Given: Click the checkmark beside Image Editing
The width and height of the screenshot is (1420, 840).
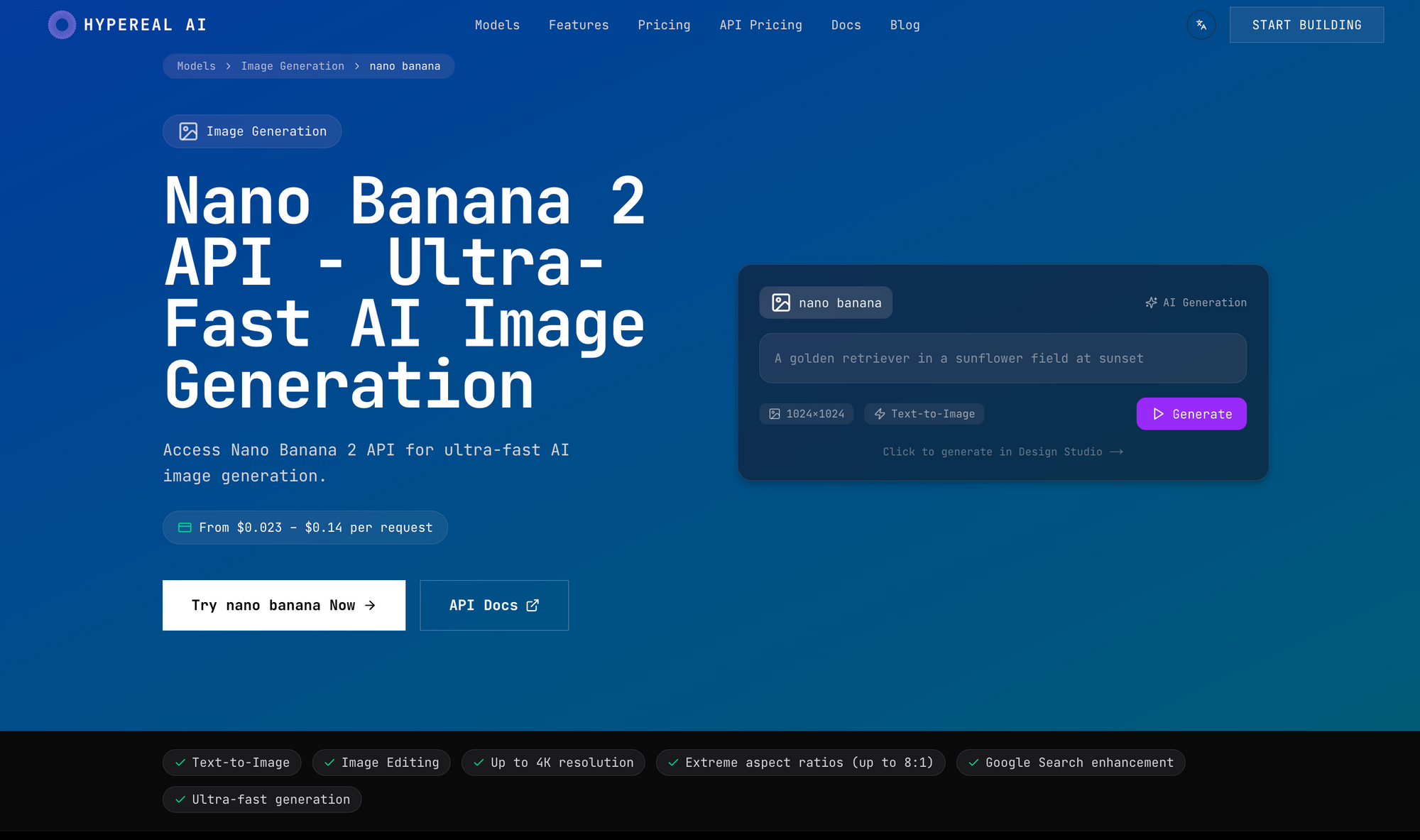Looking at the screenshot, I should click(x=329, y=763).
